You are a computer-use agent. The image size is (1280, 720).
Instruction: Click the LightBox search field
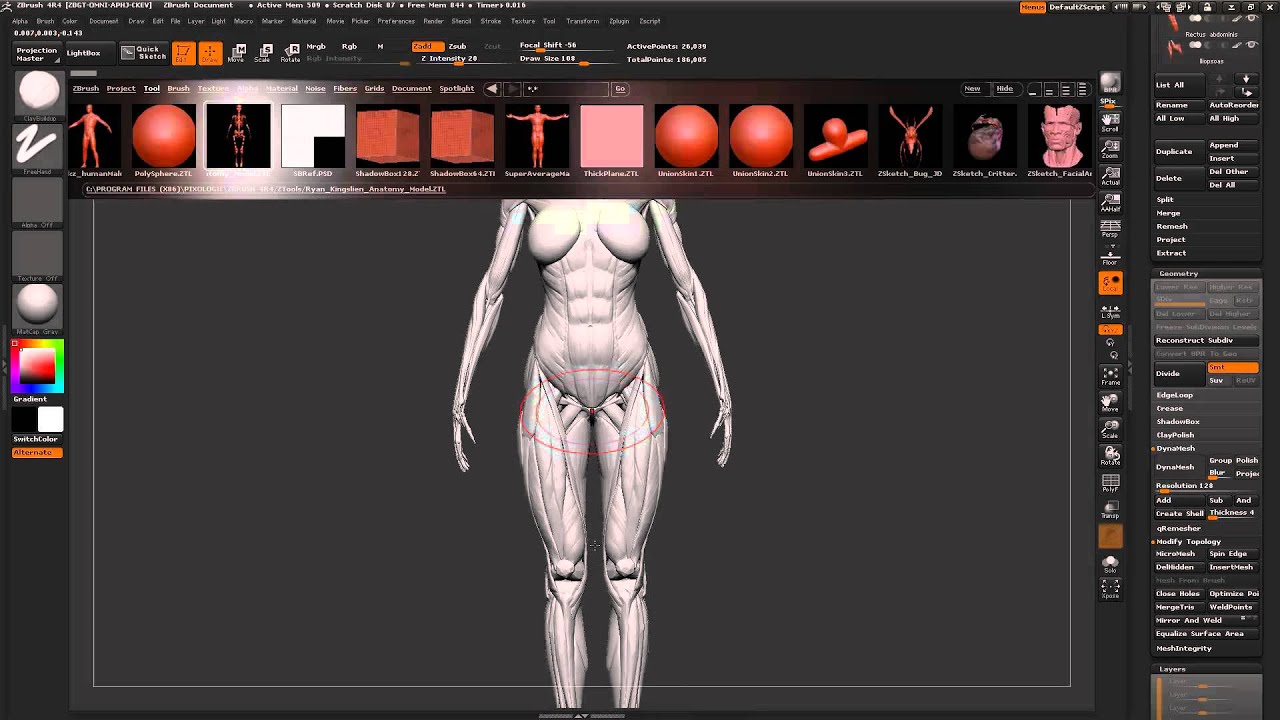click(x=567, y=89)
